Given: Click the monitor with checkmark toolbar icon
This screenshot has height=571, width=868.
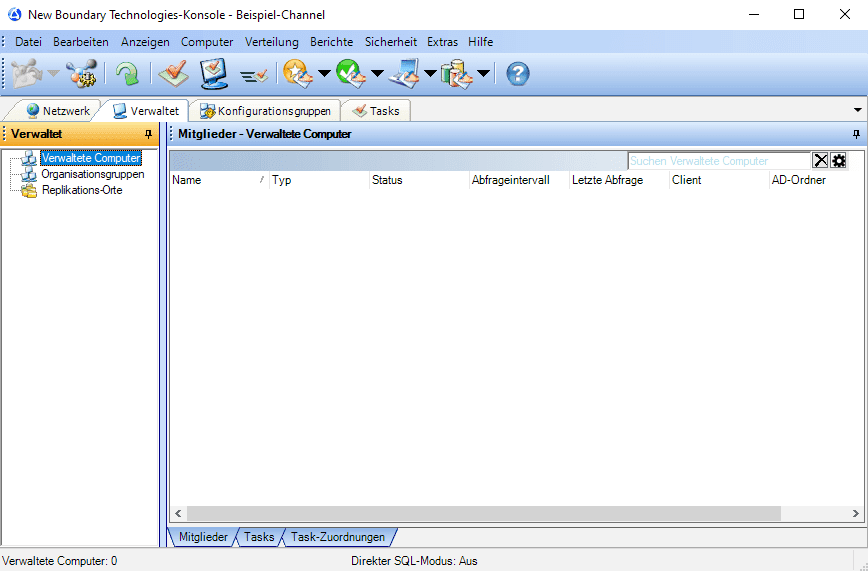Looking at the screenshot, I should pos(213,73).
